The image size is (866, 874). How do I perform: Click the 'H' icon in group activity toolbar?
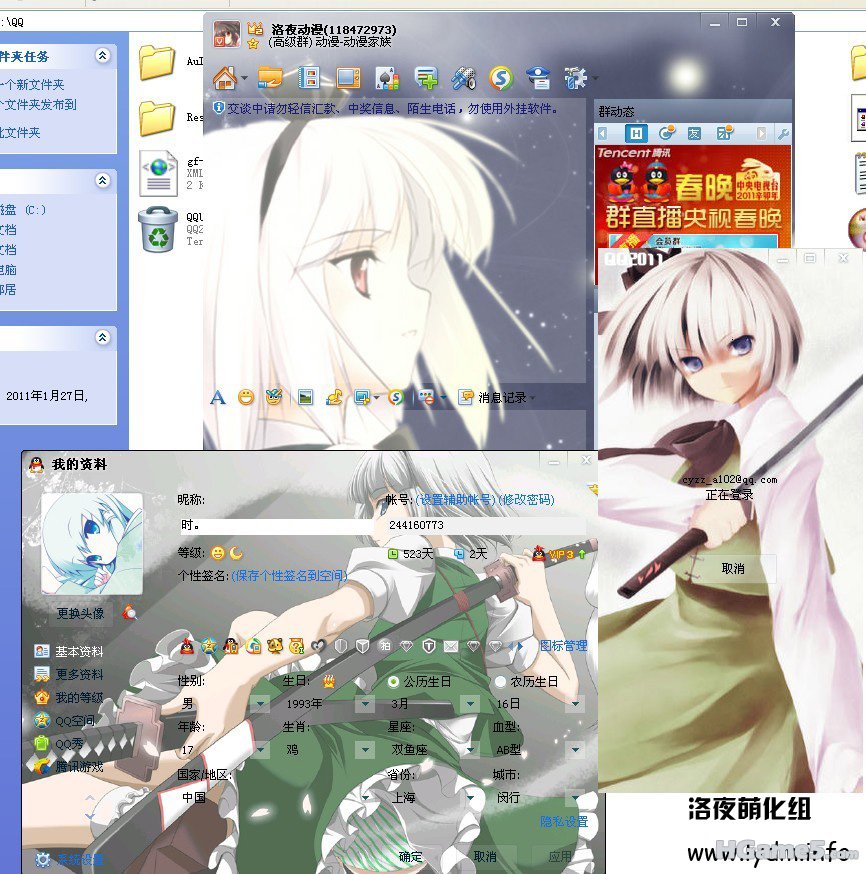635,133
